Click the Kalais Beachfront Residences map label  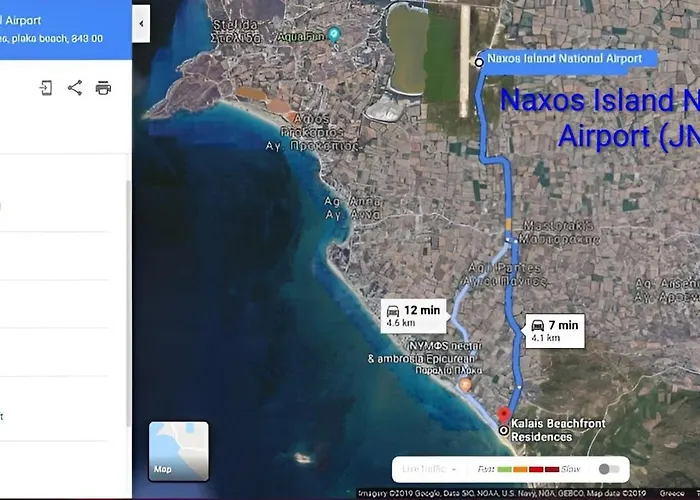[x=557, y=430]
